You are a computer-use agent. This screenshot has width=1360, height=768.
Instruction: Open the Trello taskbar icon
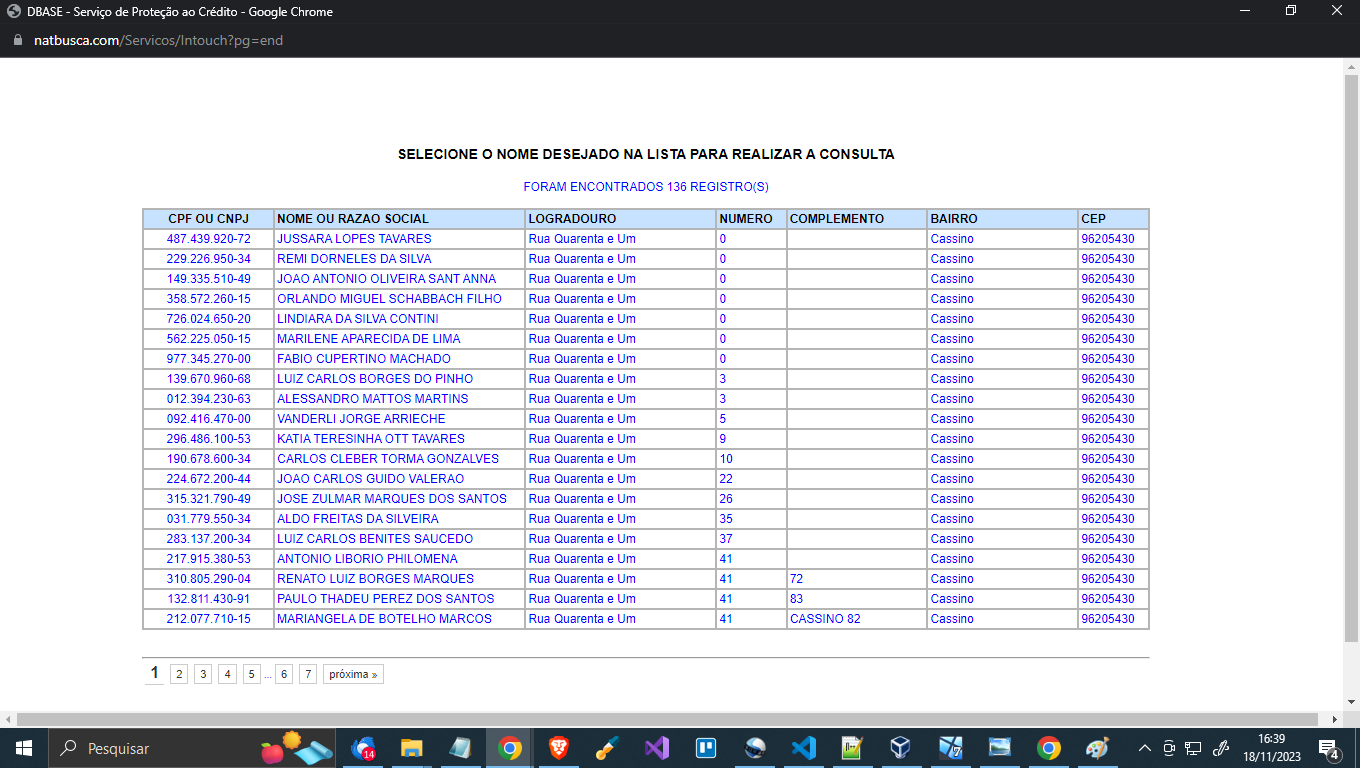(706, 748)
